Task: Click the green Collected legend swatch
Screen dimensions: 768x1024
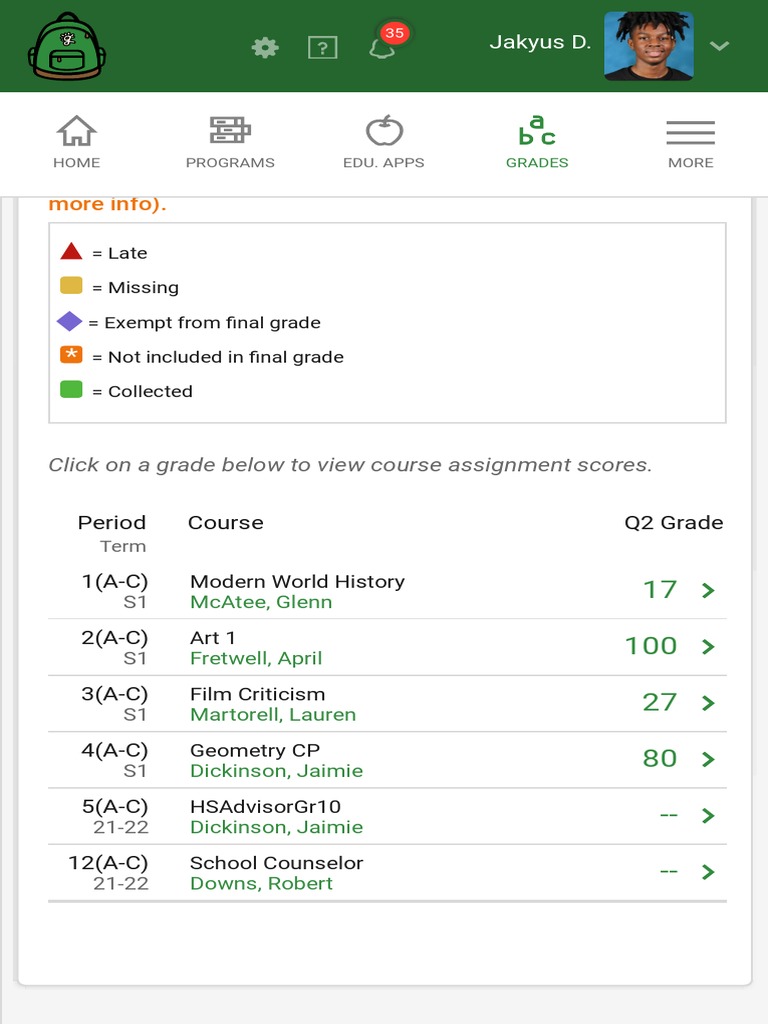Action: [x=71, y=390]
